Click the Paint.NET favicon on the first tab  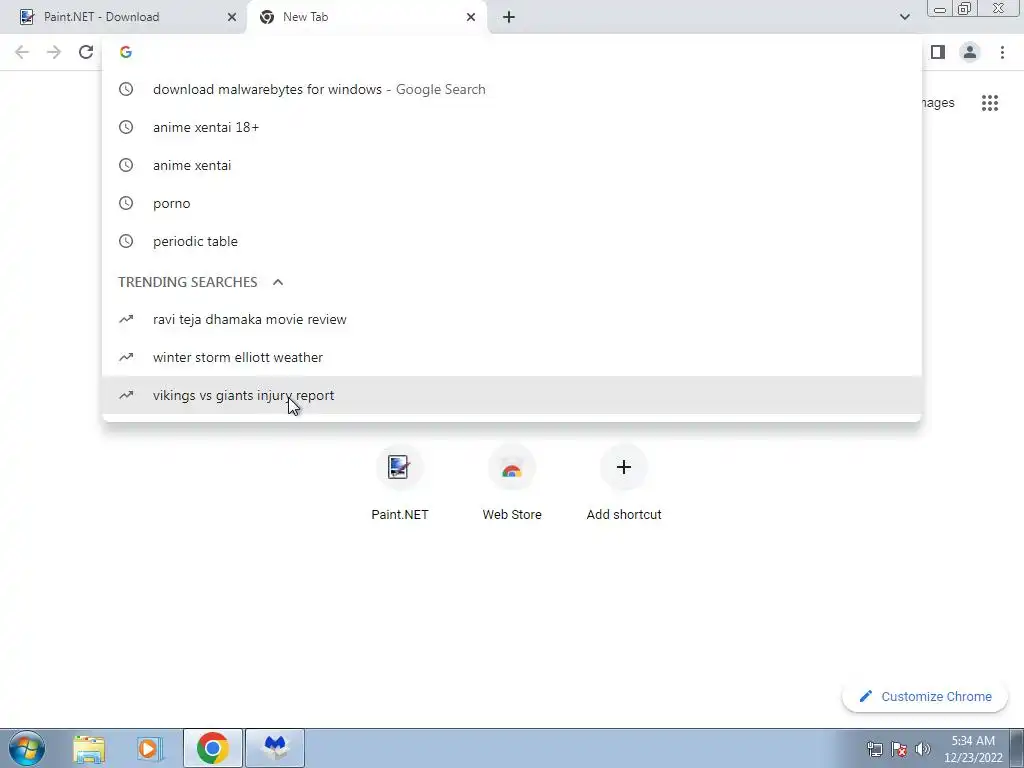coord(27,17)
